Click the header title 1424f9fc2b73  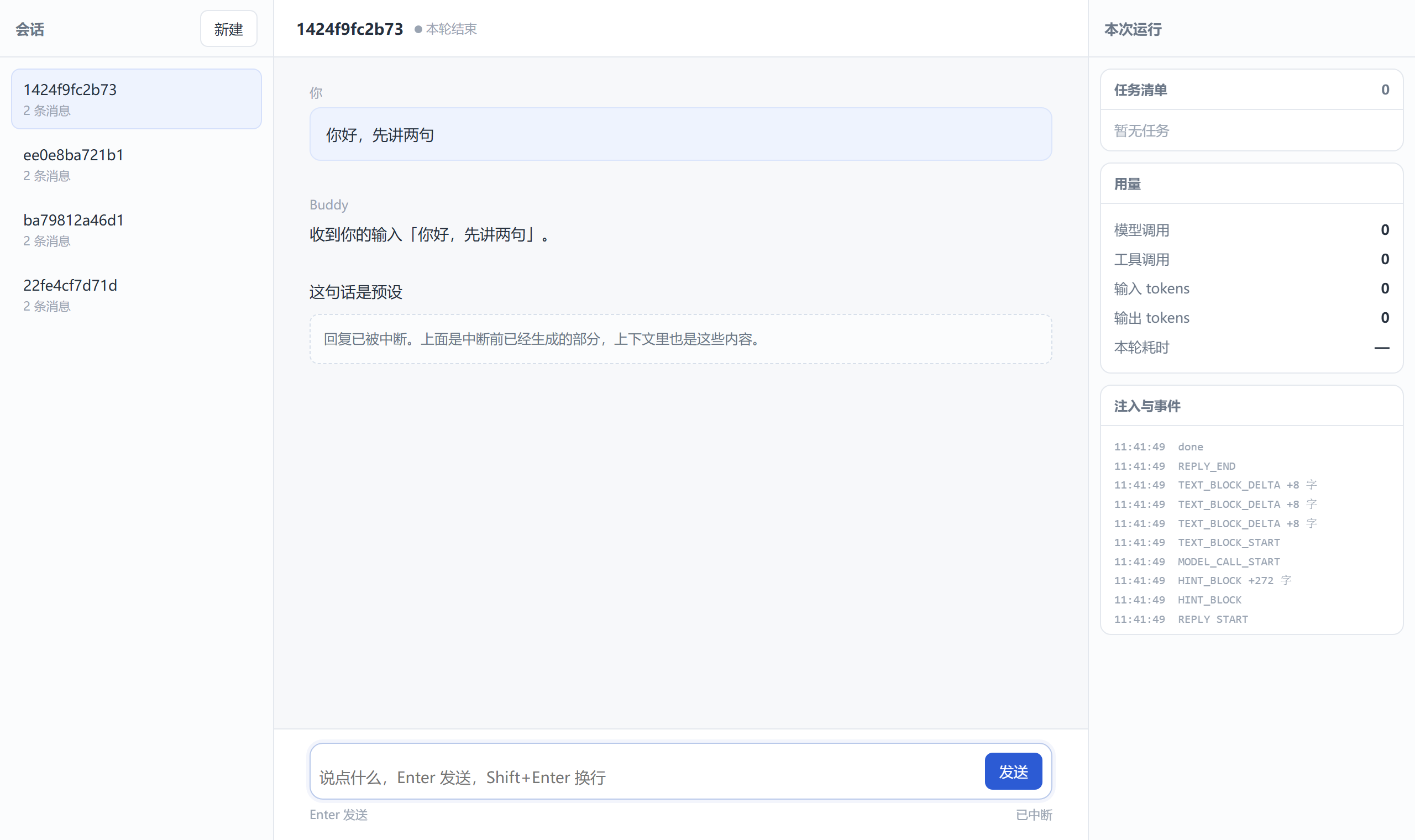(x=350, y=29)
